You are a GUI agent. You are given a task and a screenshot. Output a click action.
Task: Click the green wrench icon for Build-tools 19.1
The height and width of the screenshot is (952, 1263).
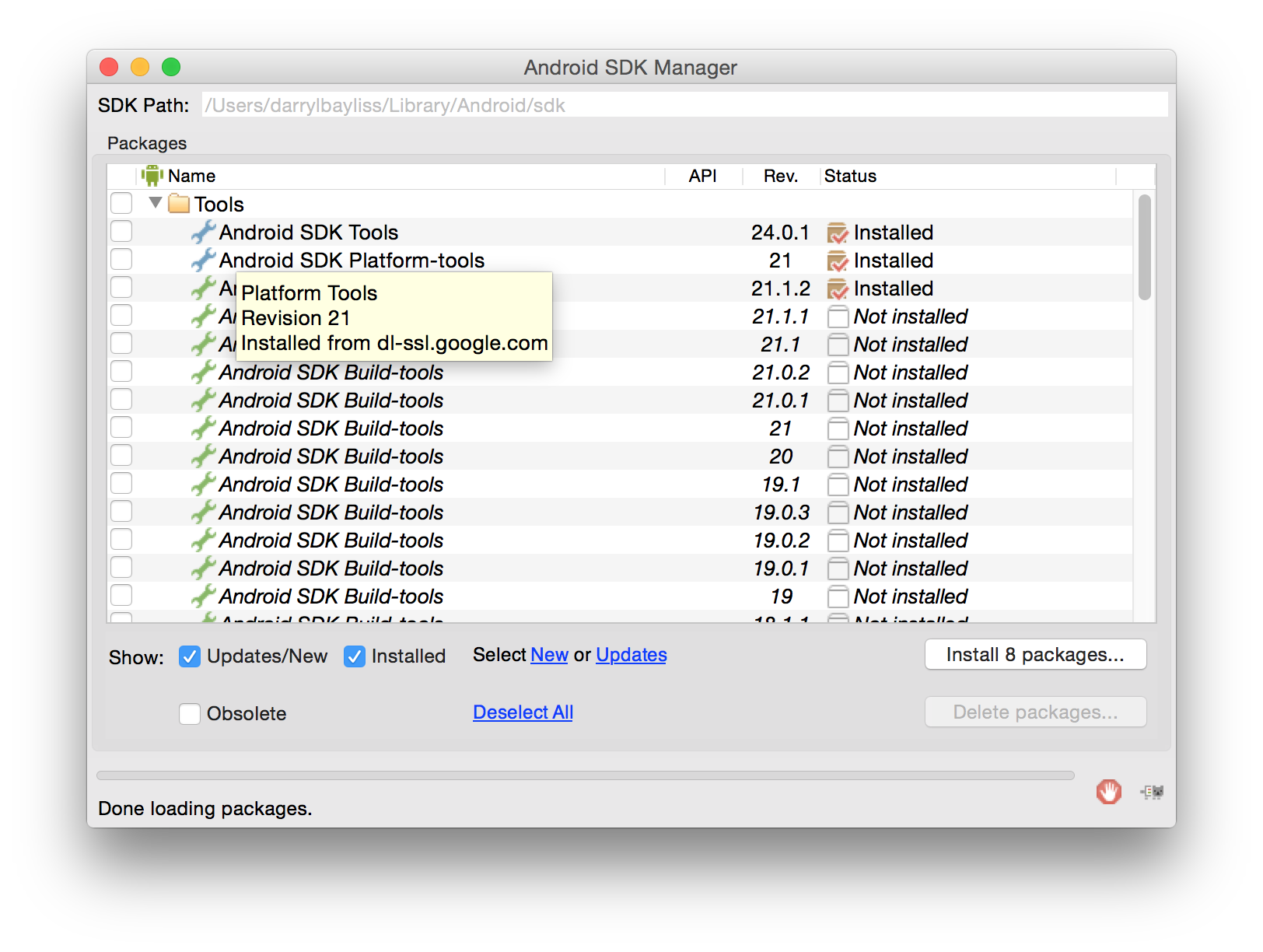[x=203, y=484]
